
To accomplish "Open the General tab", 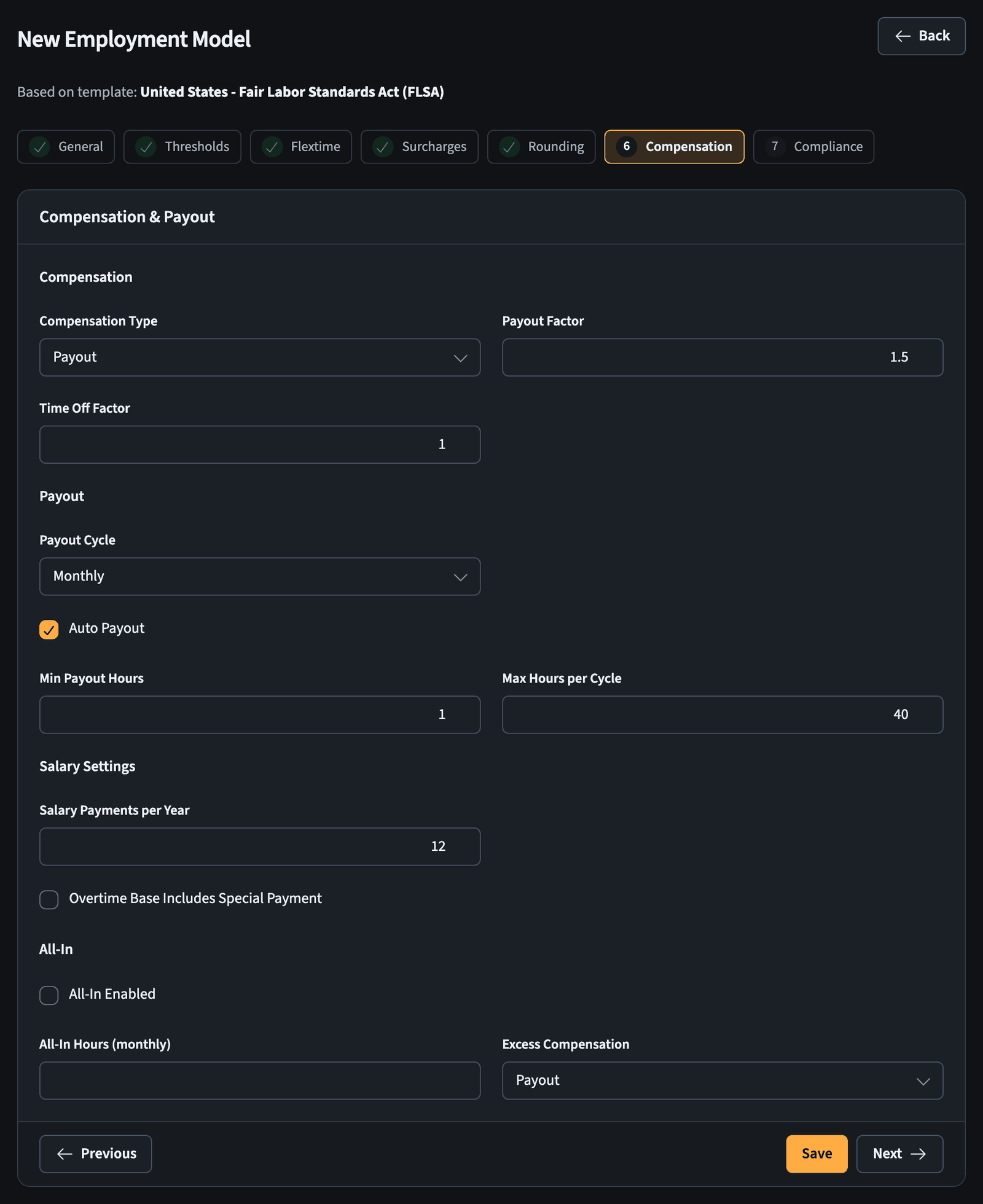I will pyautogui.click(x=66, y=147).
